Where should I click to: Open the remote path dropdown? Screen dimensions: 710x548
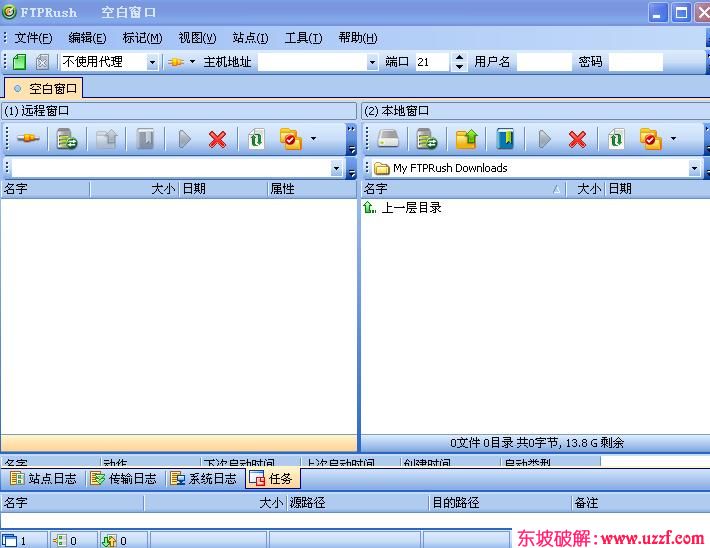point(336,168)
